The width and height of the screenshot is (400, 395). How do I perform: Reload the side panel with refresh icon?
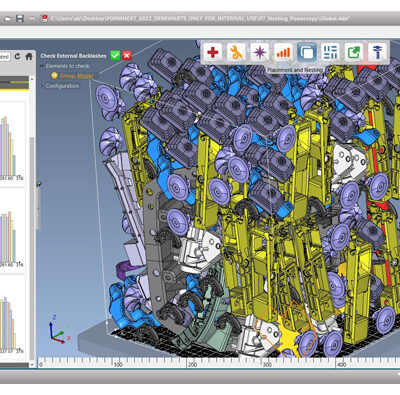pyautogui.click(x=17, y=56)
